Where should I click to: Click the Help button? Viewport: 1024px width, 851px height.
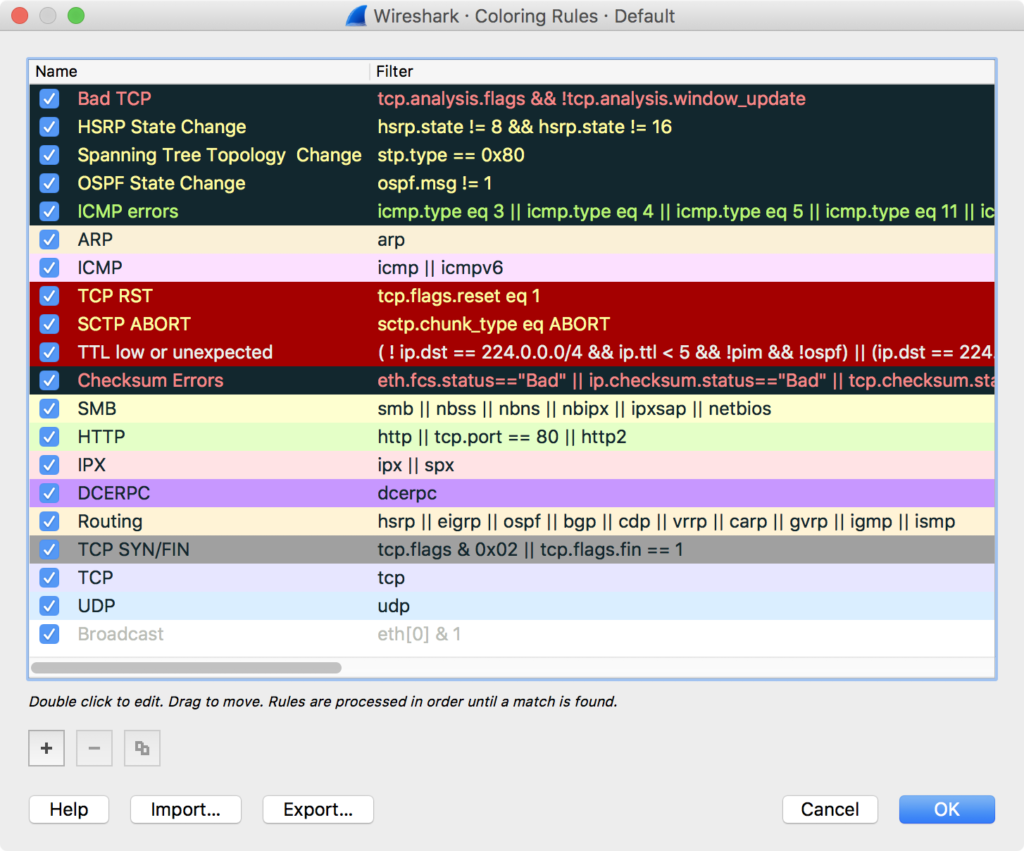[69, 809]
